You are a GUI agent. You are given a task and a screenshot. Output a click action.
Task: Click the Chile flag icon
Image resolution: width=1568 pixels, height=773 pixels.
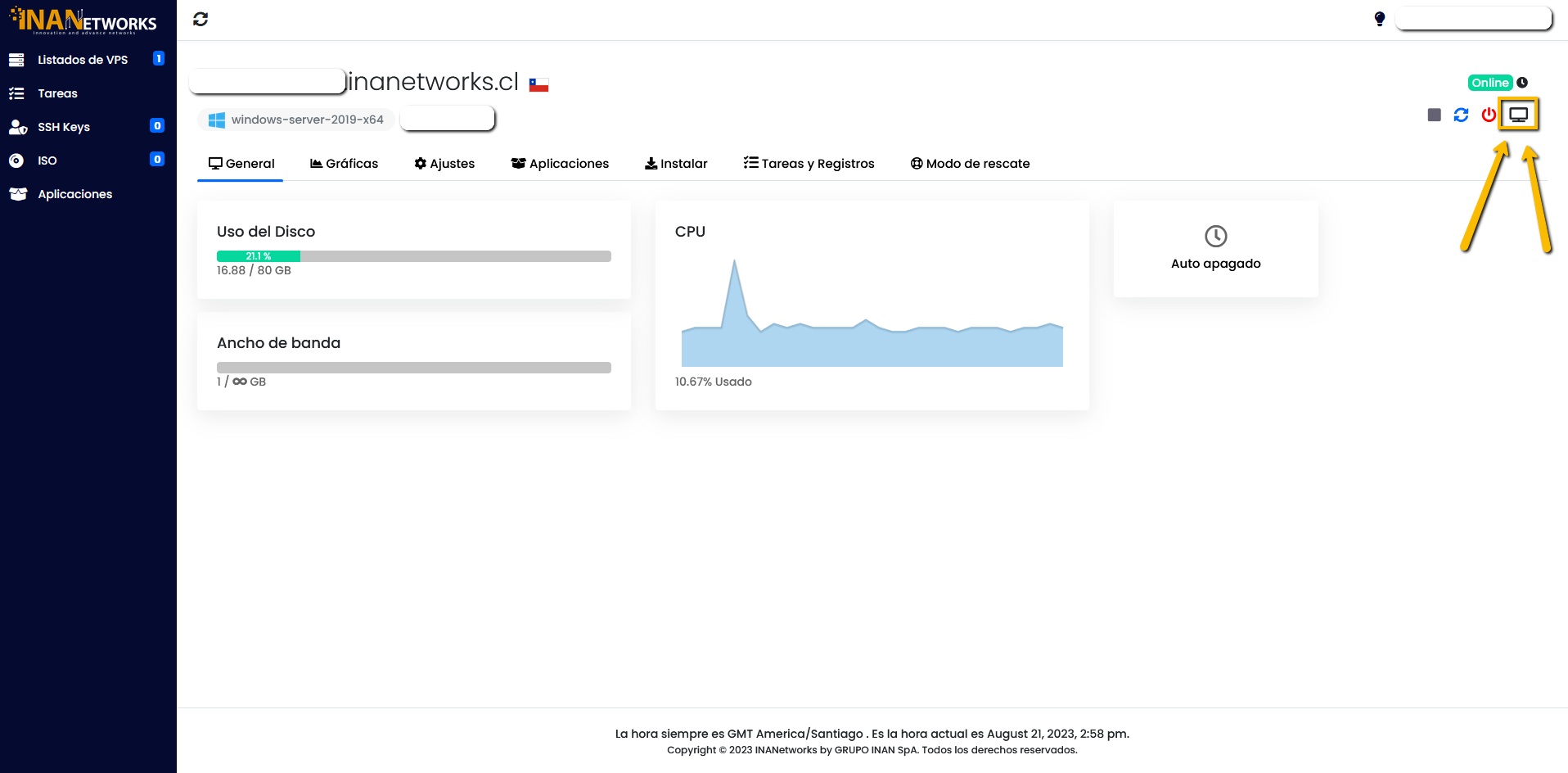[x=538, y=84]
